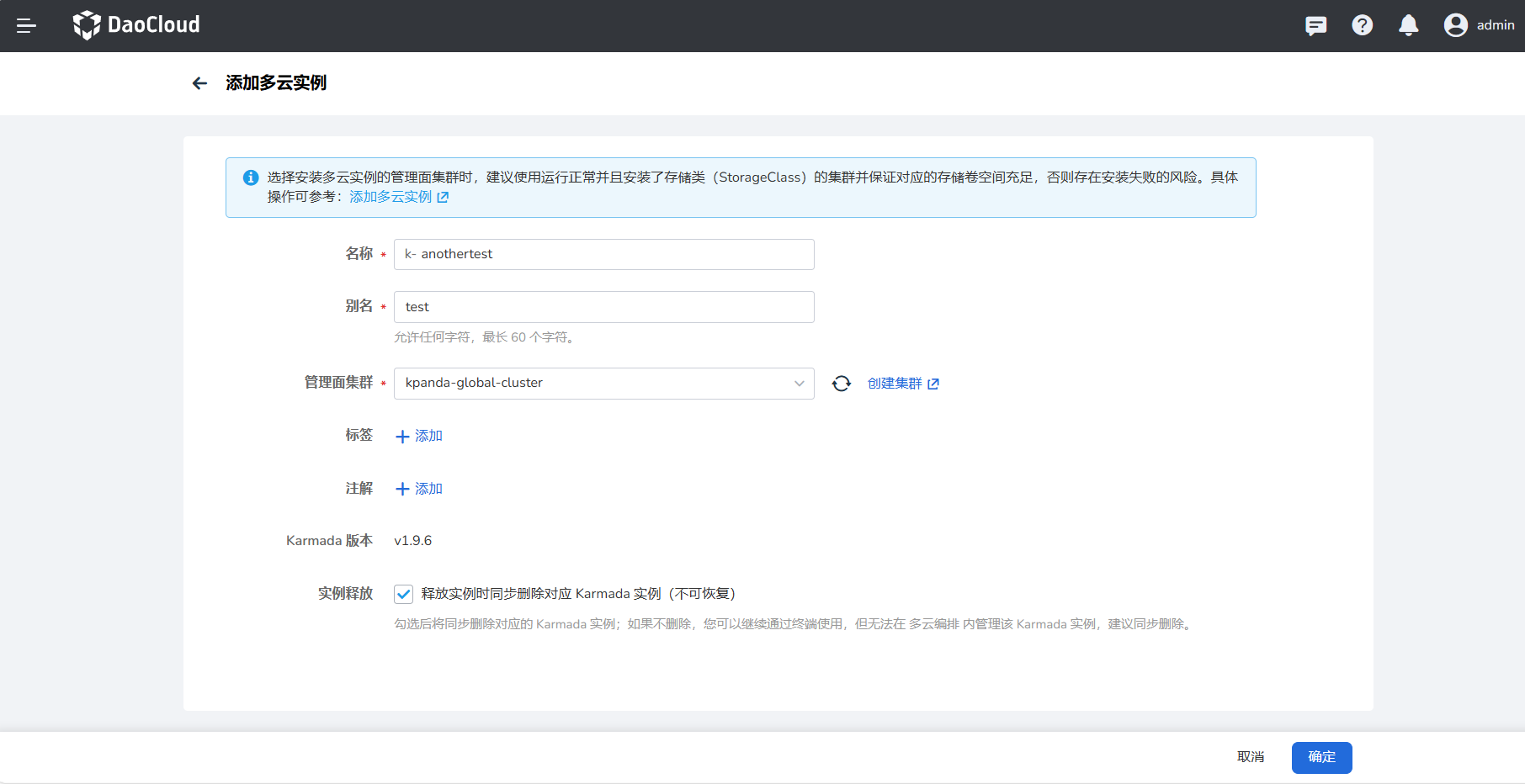The width and height of the screenshot is (1525, 784).
Task: Click the info icon in the notice banner
Action: [251, 177]
